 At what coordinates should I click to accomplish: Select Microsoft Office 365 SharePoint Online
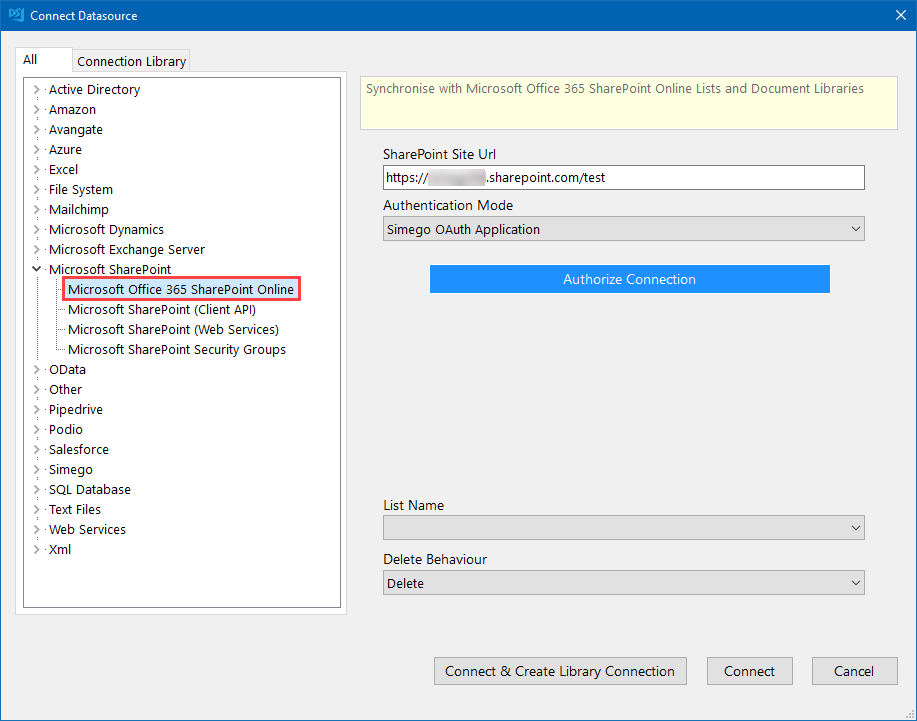tap(181, 289)
